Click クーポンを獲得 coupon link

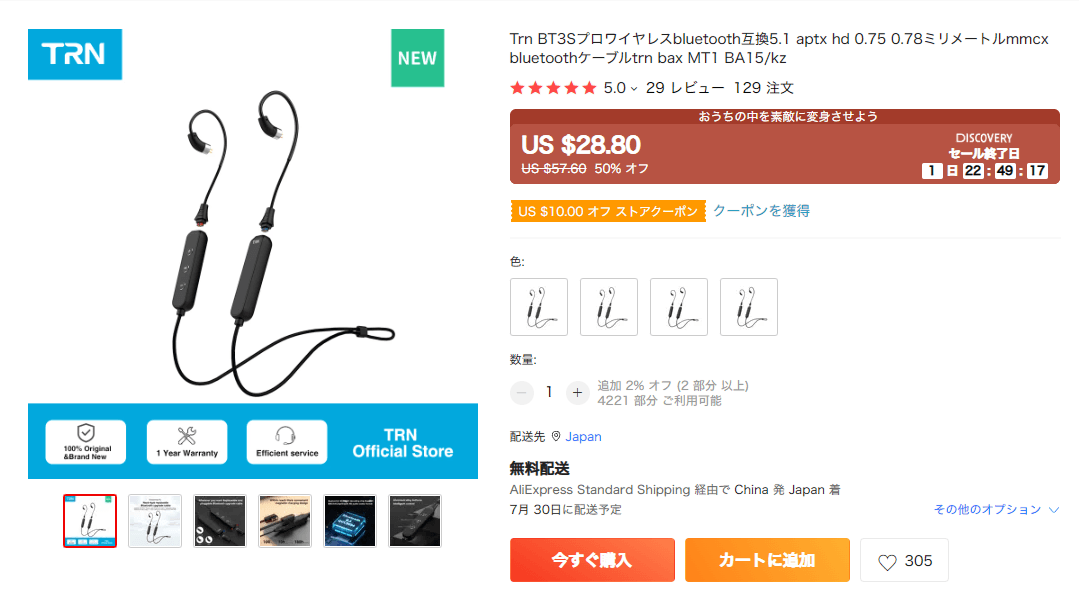(761, 211)
